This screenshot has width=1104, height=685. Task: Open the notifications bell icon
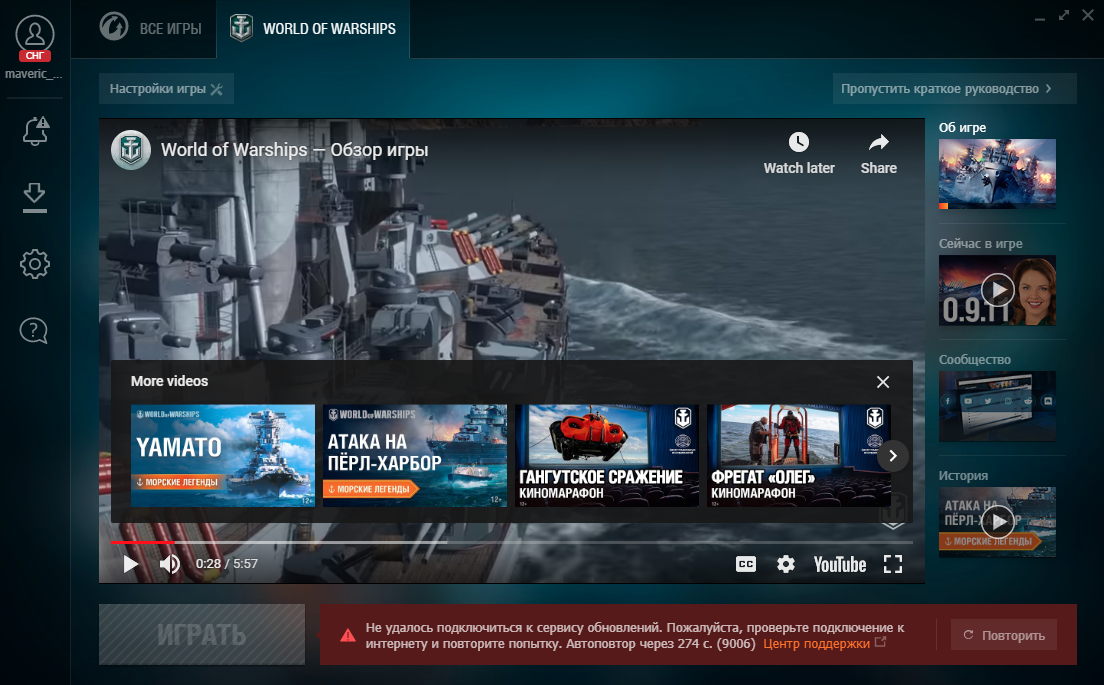click(35, 132)
